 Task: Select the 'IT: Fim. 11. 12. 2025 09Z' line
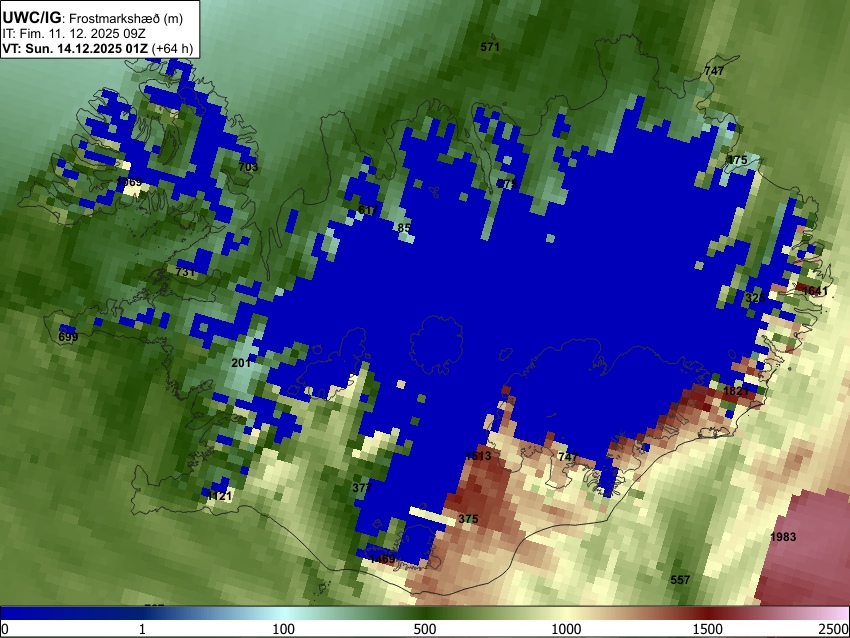pyautogui.click(x=74, y=34)
